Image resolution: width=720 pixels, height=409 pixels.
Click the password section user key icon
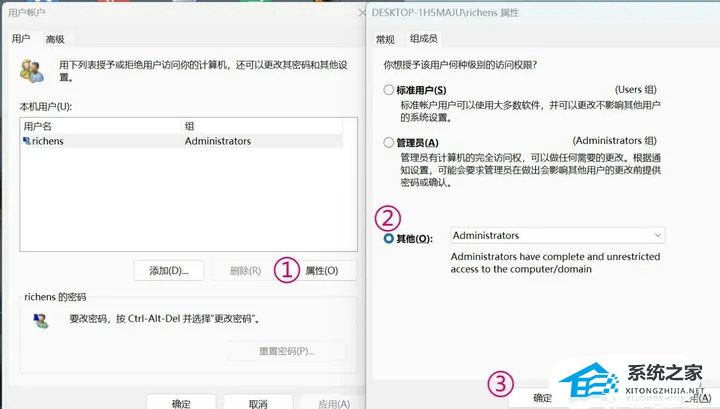tap(40, 320)
